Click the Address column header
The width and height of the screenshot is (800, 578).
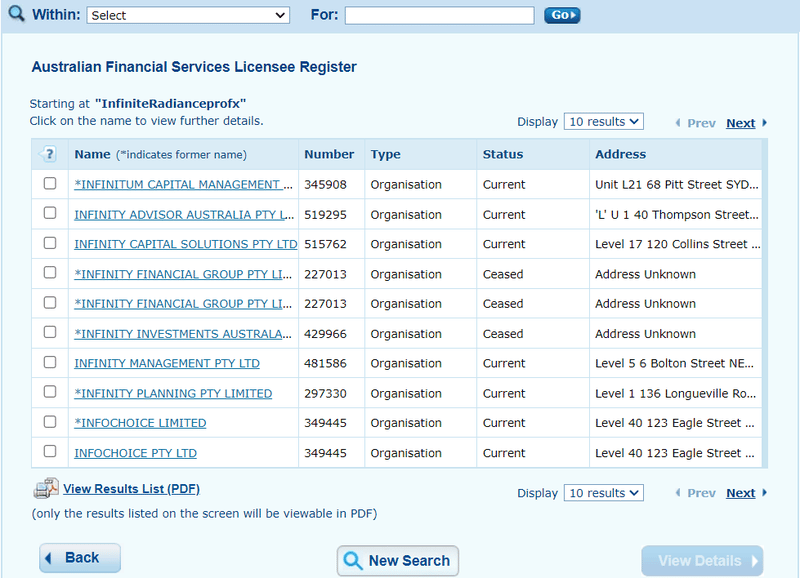coord(620,154)
